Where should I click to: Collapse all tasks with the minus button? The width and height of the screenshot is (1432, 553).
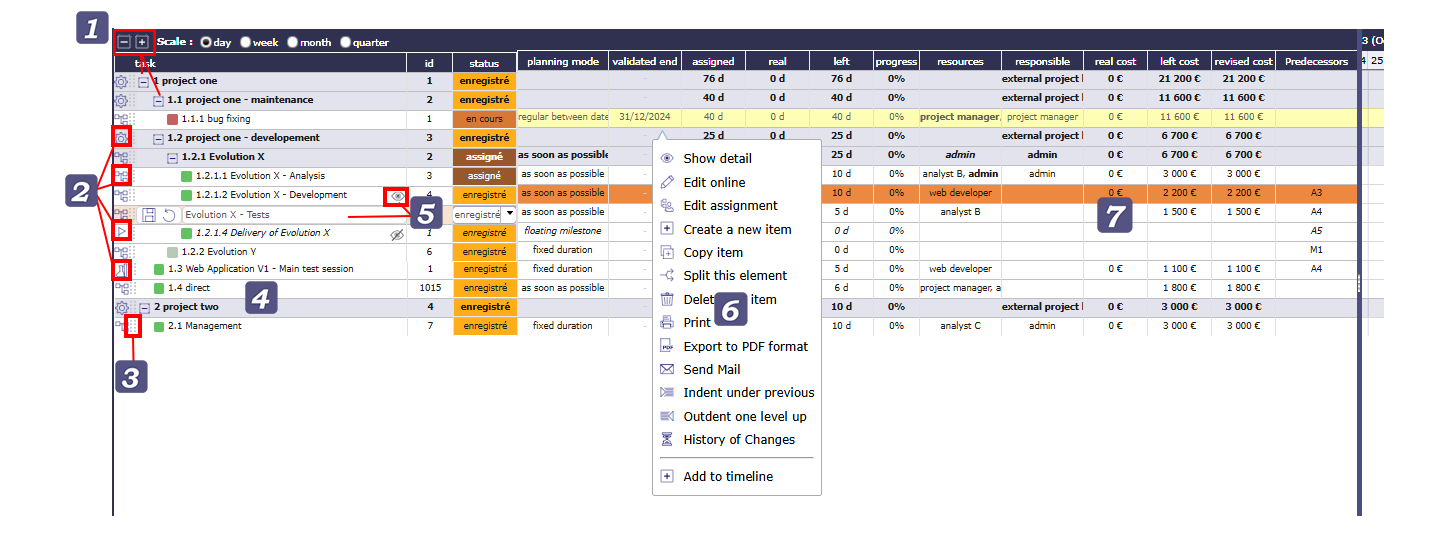[x=124, y=42]
